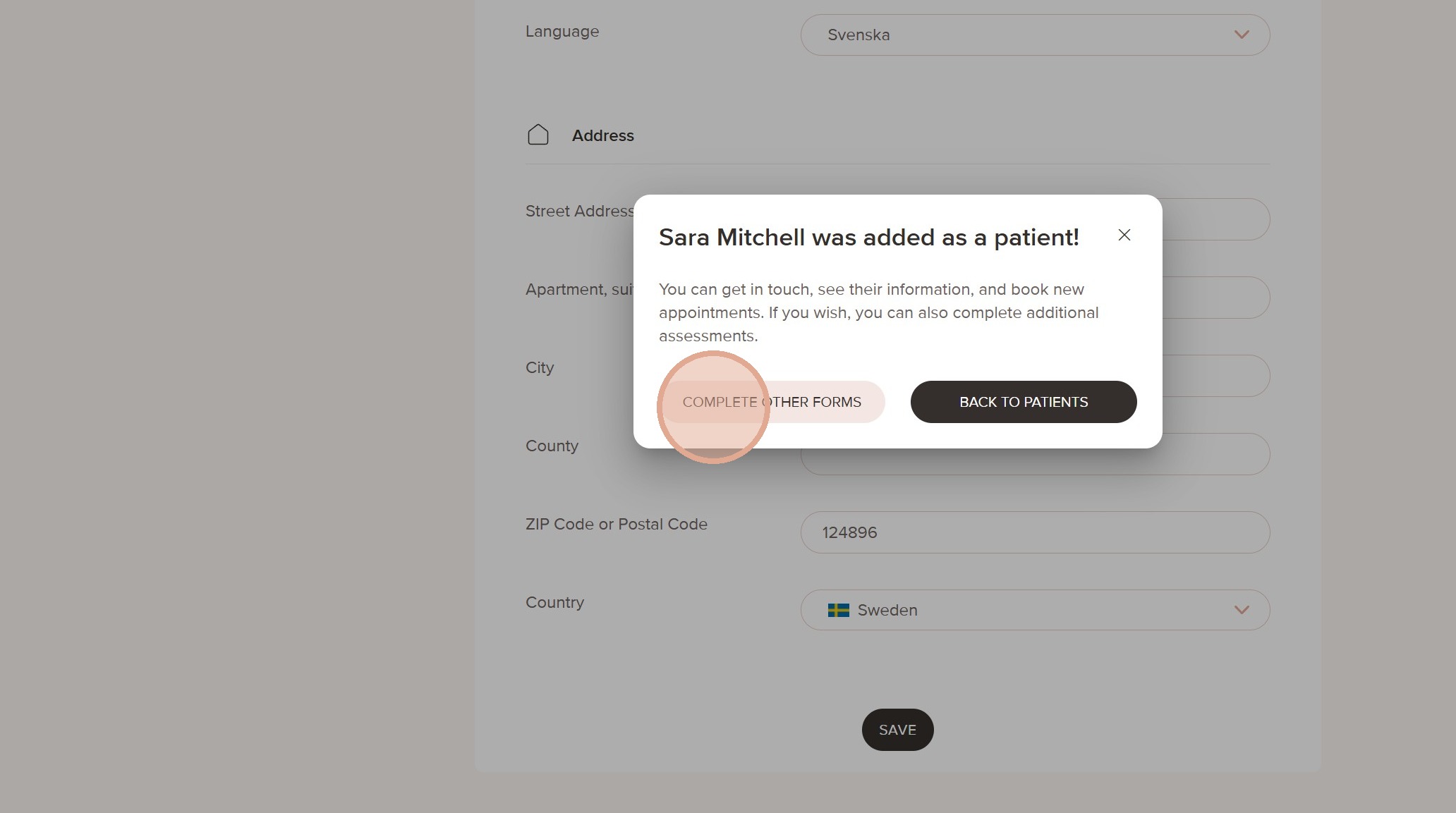Open the Country dropdown showing Sweden
Image resolution: width=1456 pixels, height=813 pixels.
click(1034, 610)
